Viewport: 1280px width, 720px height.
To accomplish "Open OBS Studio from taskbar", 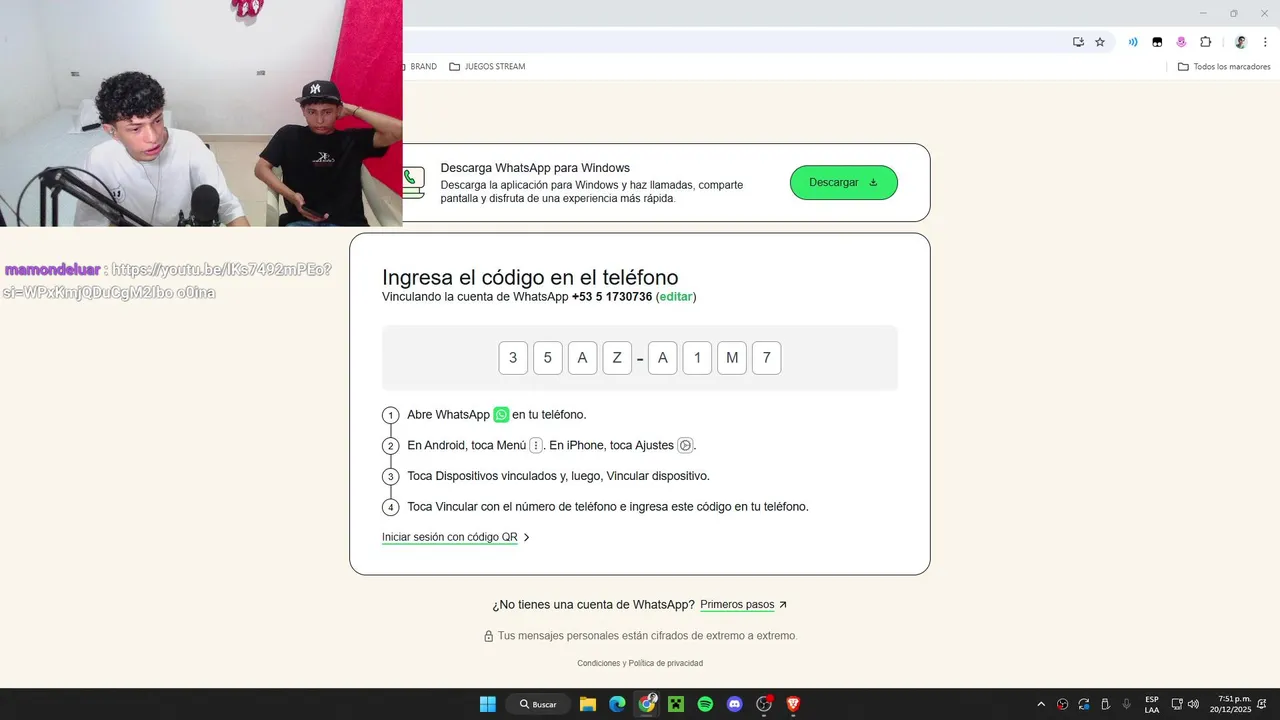I will (764, 704).
